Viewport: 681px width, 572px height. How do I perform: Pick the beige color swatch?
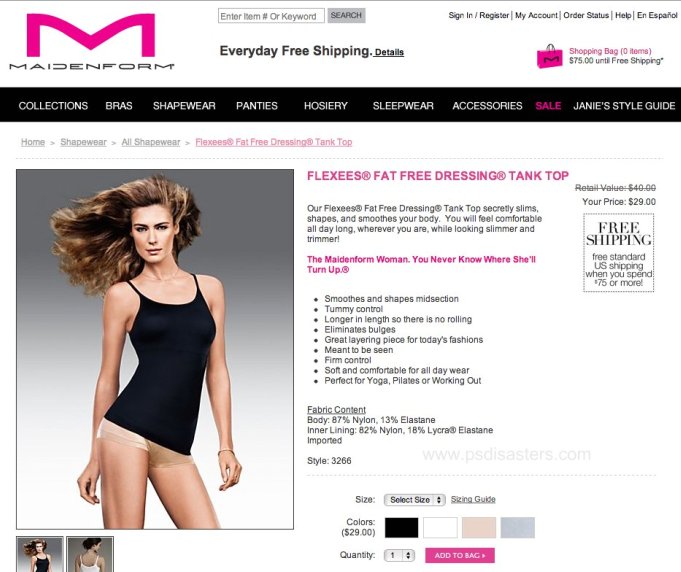click(x=479, y=528)
